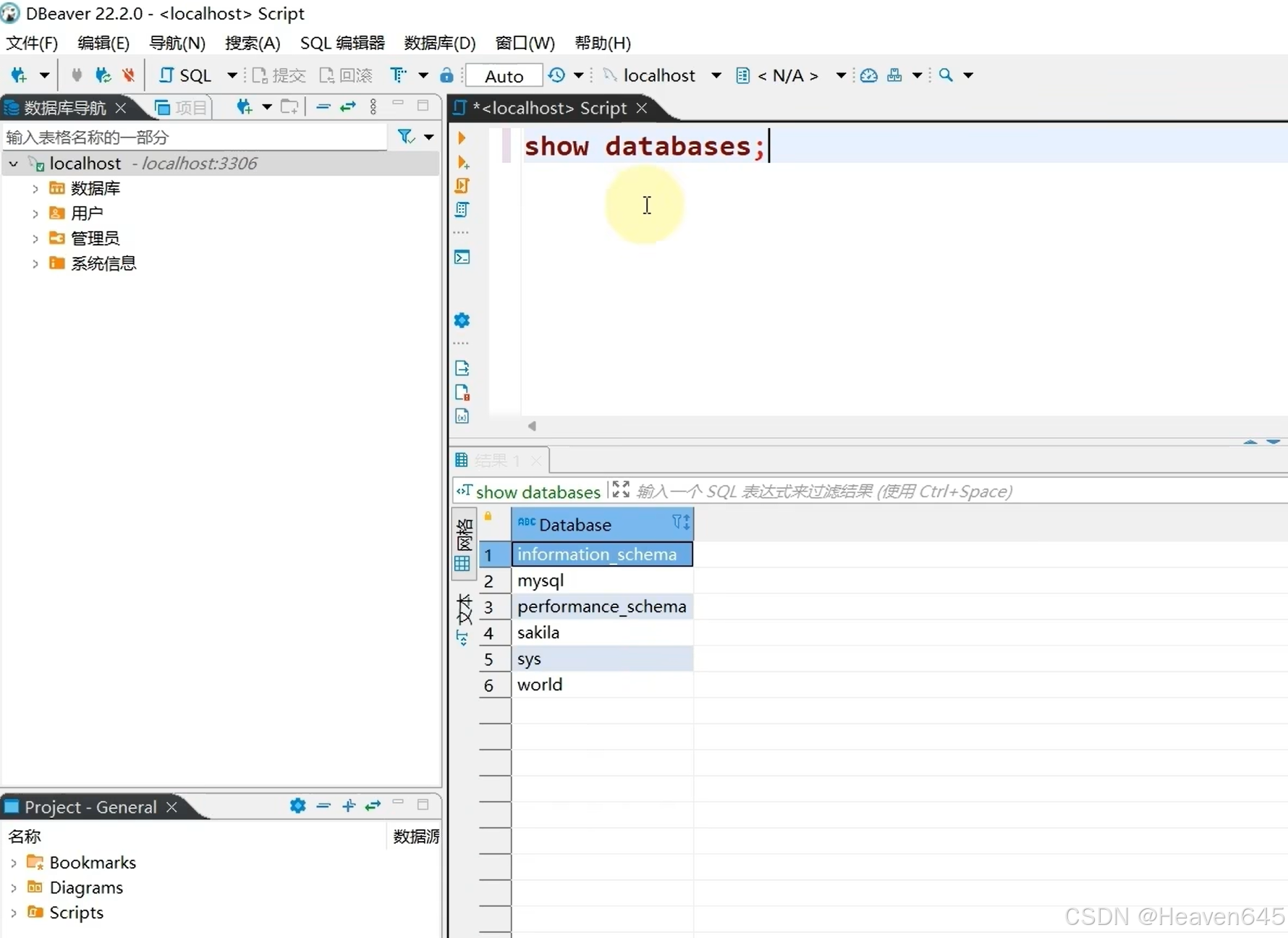Open the 数据库(D) menu
Screen dimensions: 1288x938
[440, 43]
